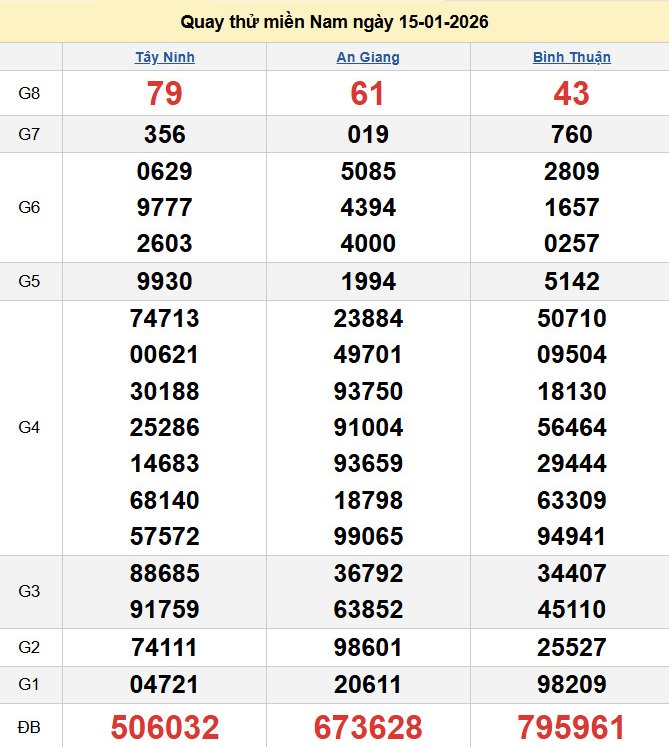Select G1 number 98209 for Bình Thuận

tap(571, 685)
